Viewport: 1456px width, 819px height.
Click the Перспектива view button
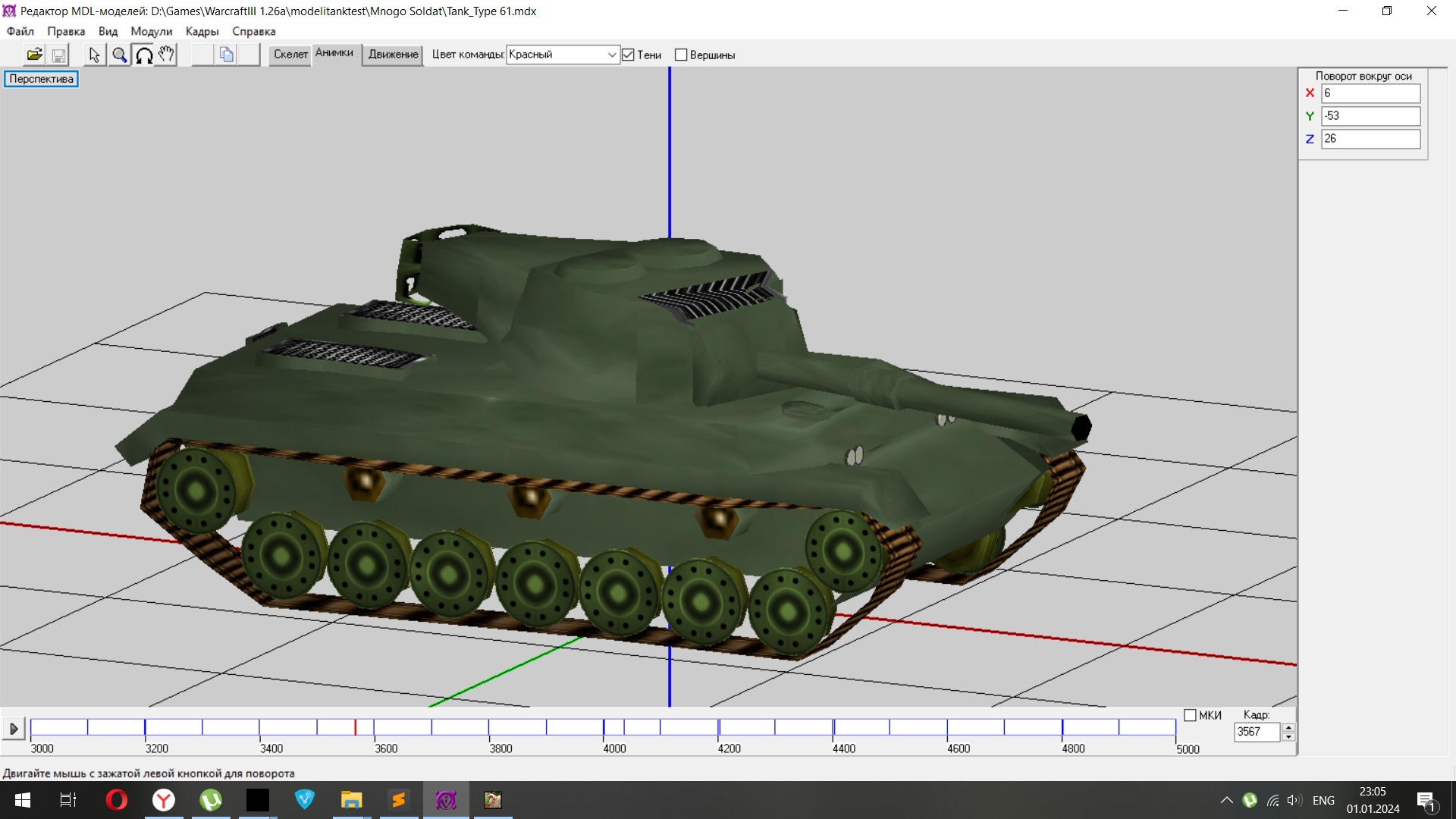pos(42,79)
